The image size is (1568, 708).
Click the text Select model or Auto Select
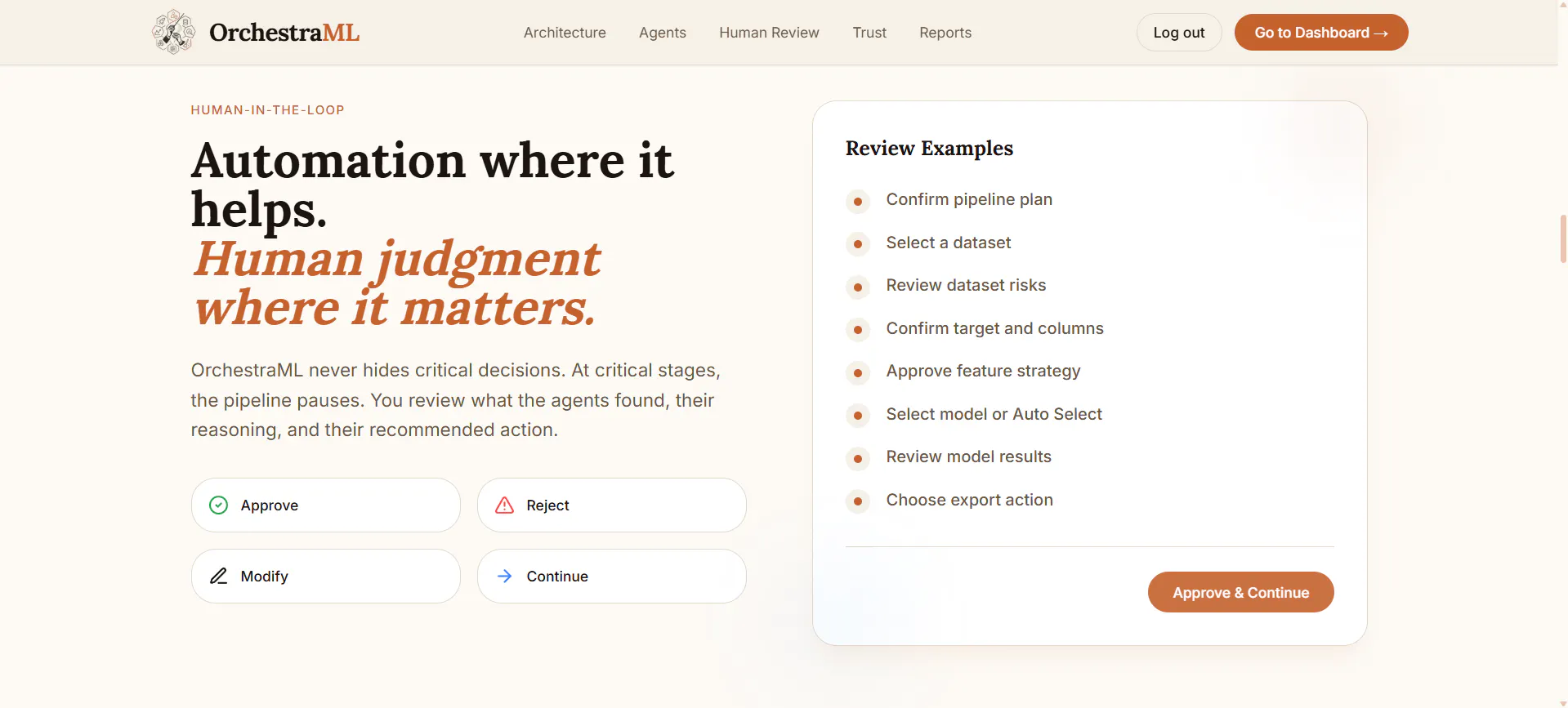994,414
